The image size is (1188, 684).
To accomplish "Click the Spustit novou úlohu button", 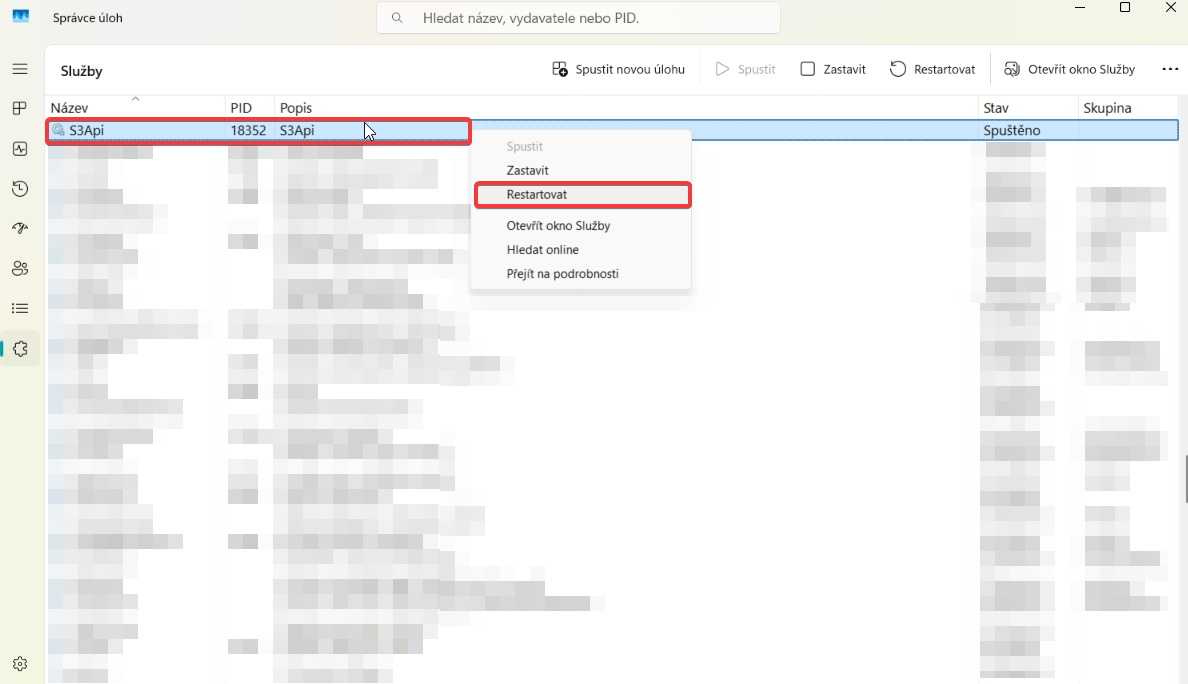I will pos(619,69).
